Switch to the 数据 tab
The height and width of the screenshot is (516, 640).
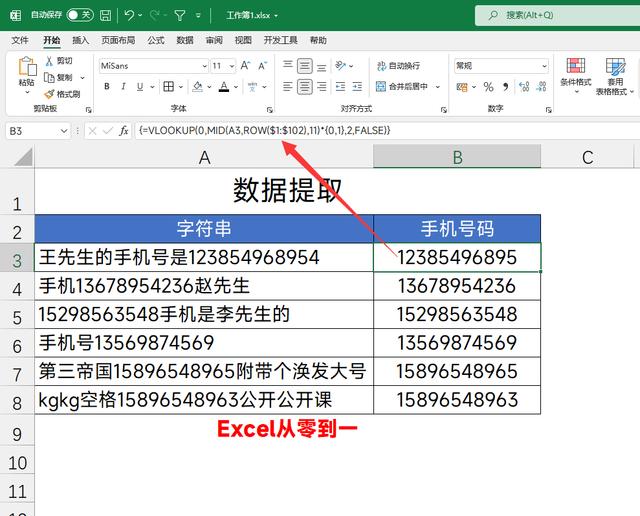pos(185,40)
